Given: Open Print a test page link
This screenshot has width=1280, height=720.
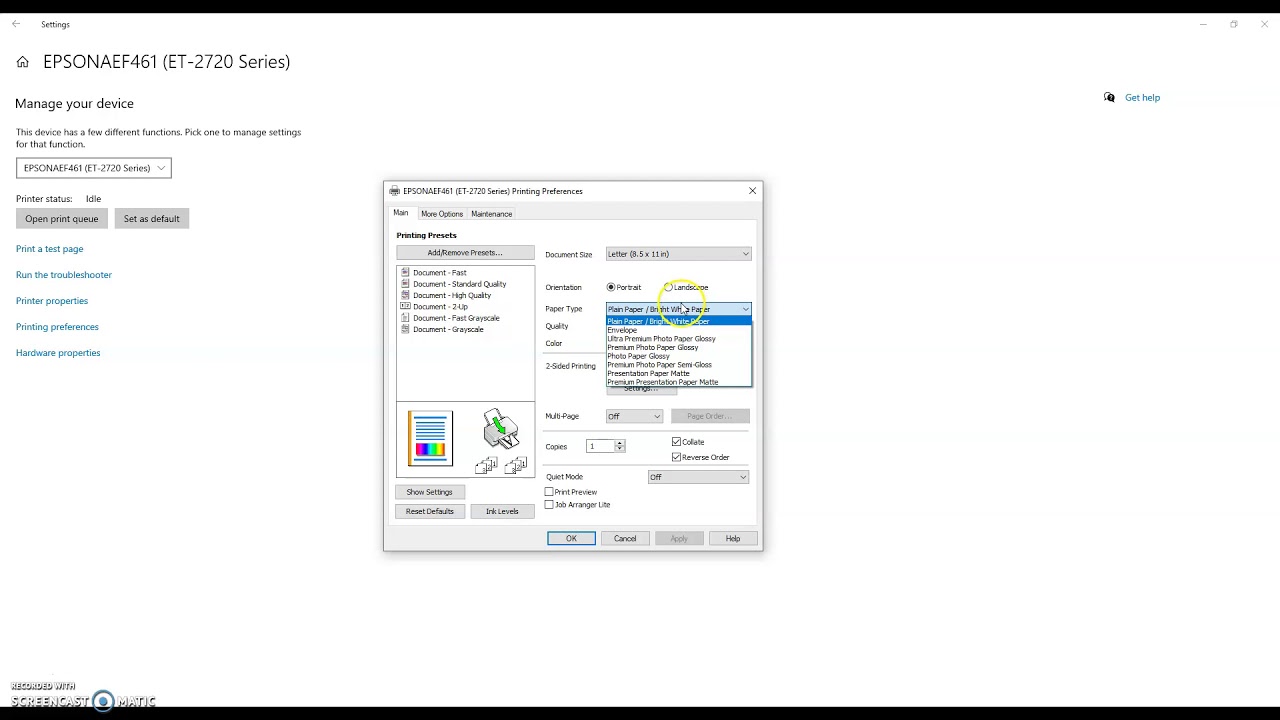Looking at the screenshot, I should pyautogui.click(x=50, y=249).
